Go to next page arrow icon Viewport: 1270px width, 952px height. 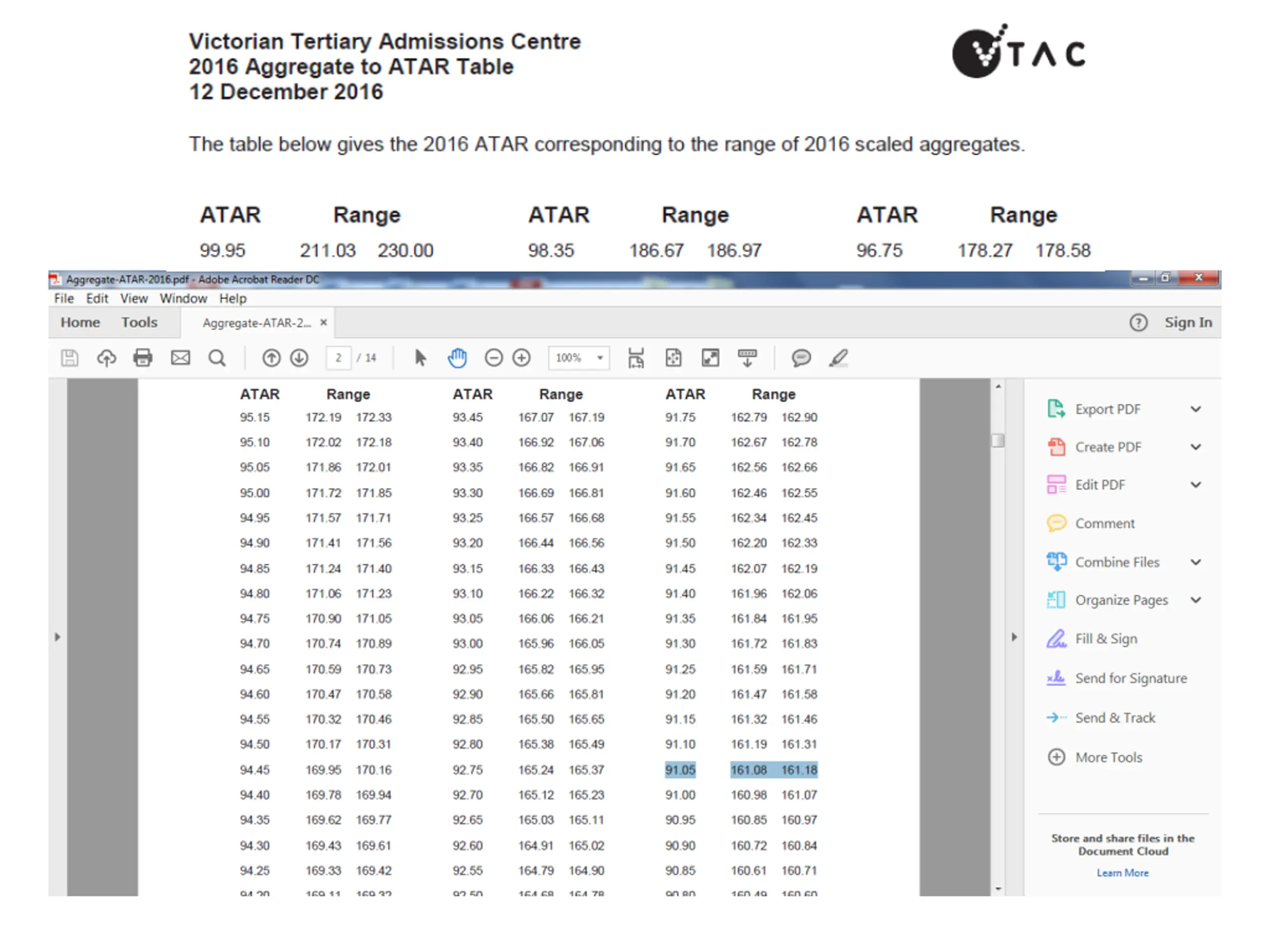pyautogui.click(x=299, y=358)
